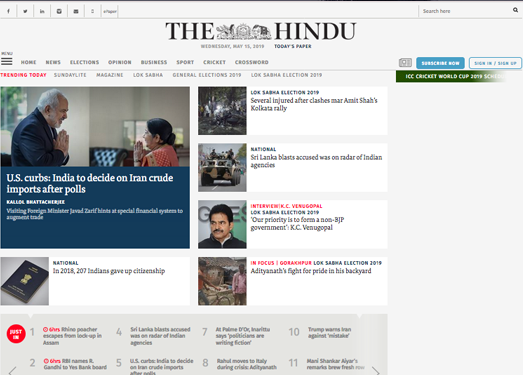Open the News menu item
The image size is (523, 375).
(x=53, y=62)
